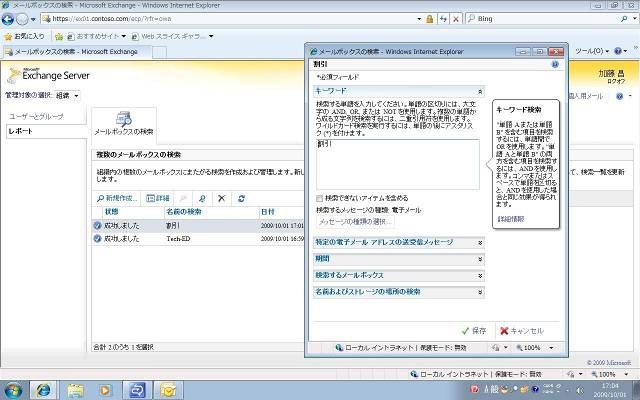Click inside the keyword text area
The height and width of the screenshot is (400, 640).
[398, 164]
